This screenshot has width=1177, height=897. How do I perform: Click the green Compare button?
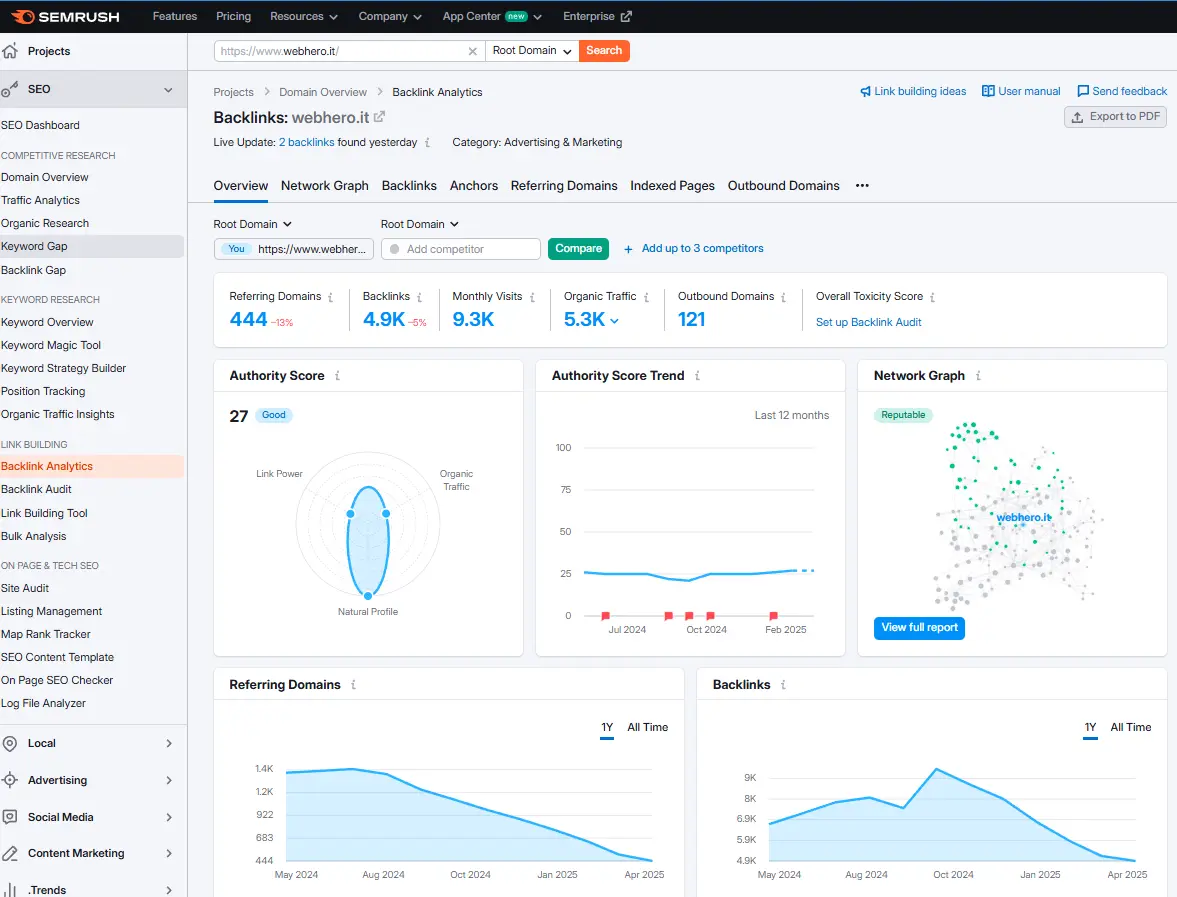[x=578, y=248]
